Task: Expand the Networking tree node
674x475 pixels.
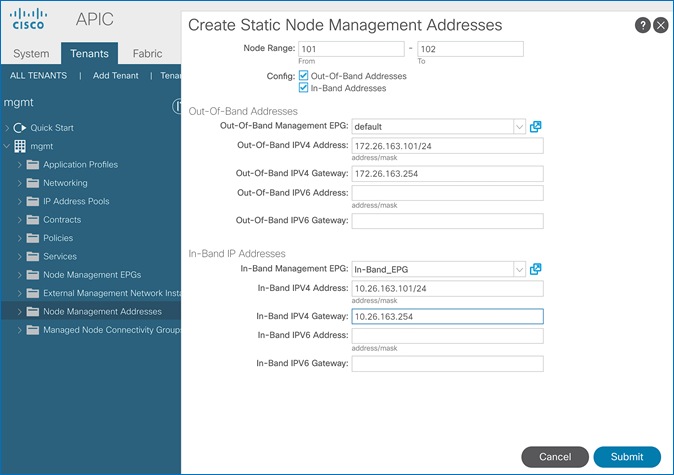Action: tap(20, 183)
